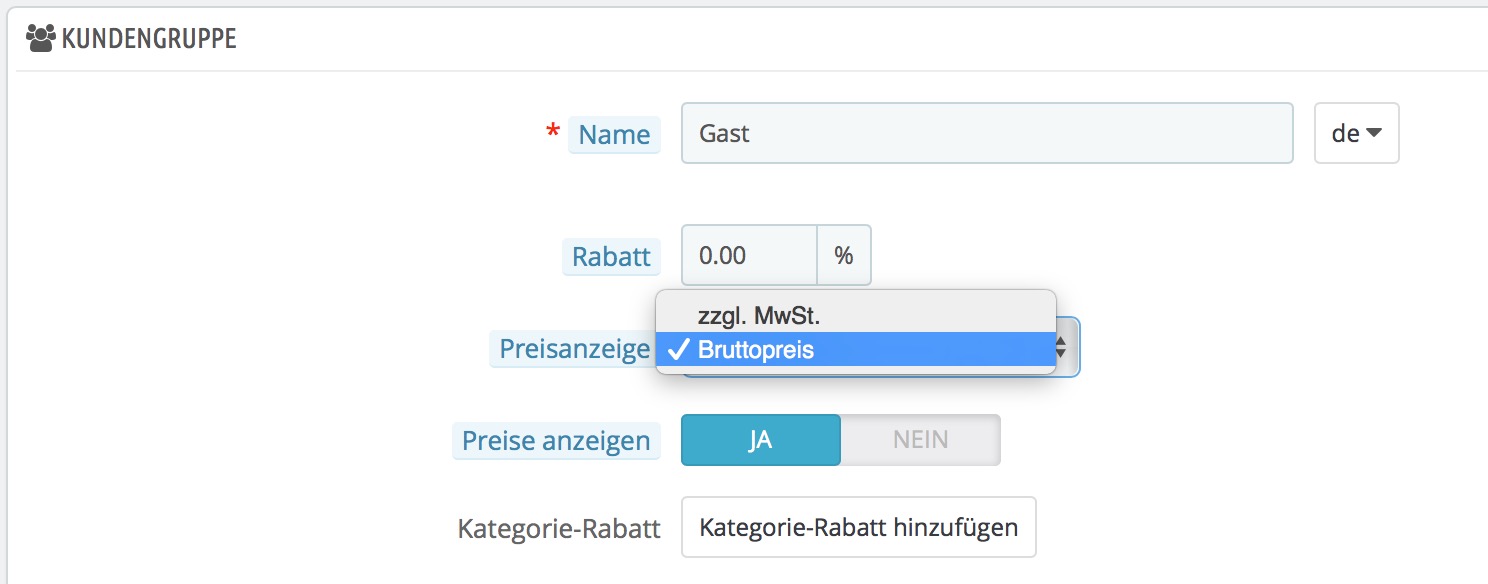This screenshot has width=1488, height=584.
Task: Click the Kundengruppe group icon
Action: [41, 39]
